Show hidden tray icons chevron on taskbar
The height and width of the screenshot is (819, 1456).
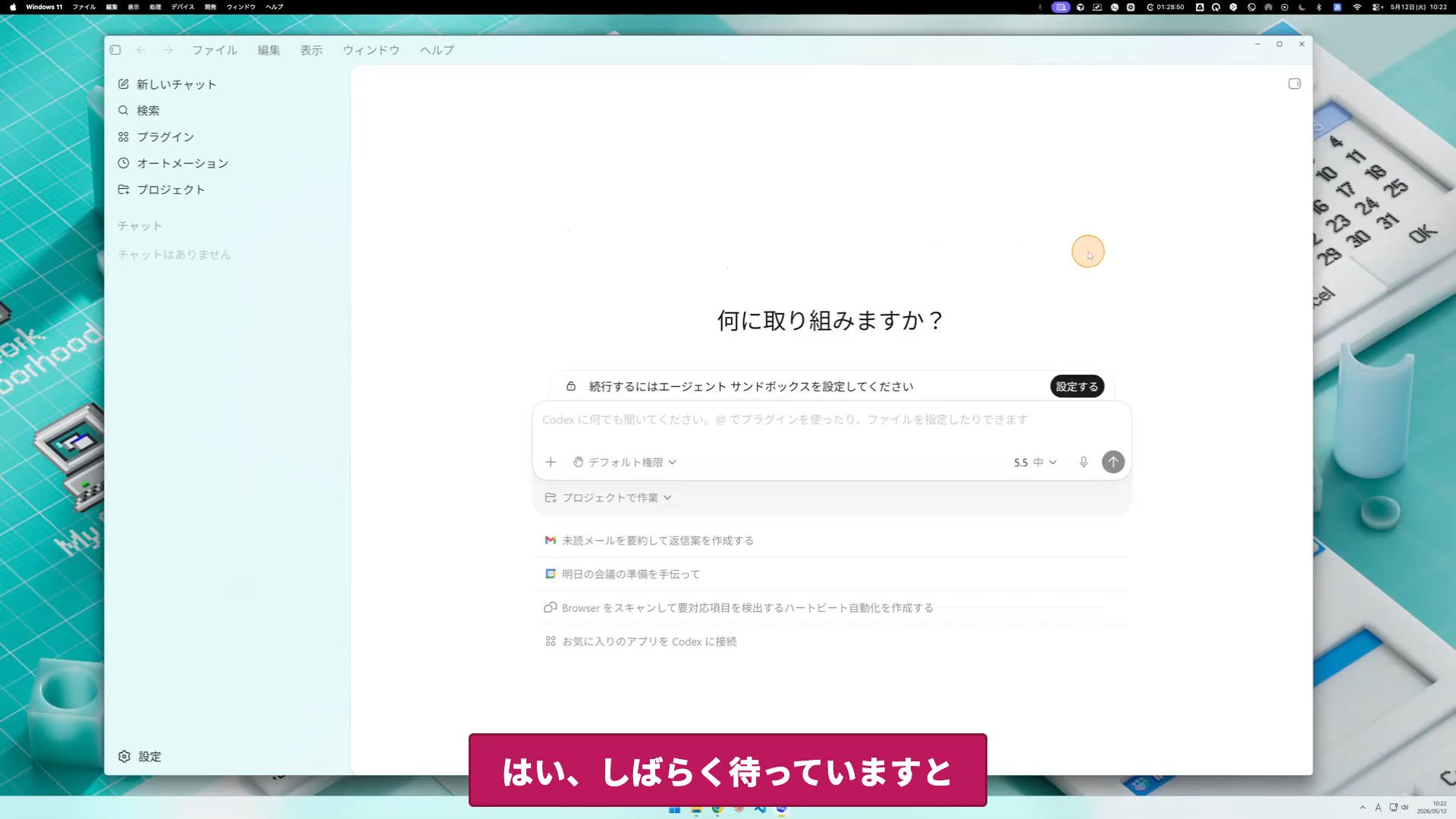pos(1363,808)
